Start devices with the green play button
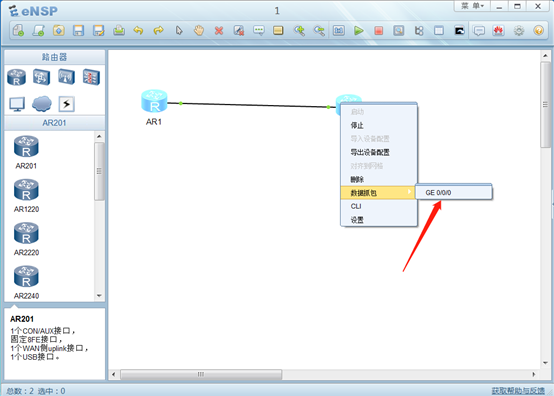 (x=359, y=31)
